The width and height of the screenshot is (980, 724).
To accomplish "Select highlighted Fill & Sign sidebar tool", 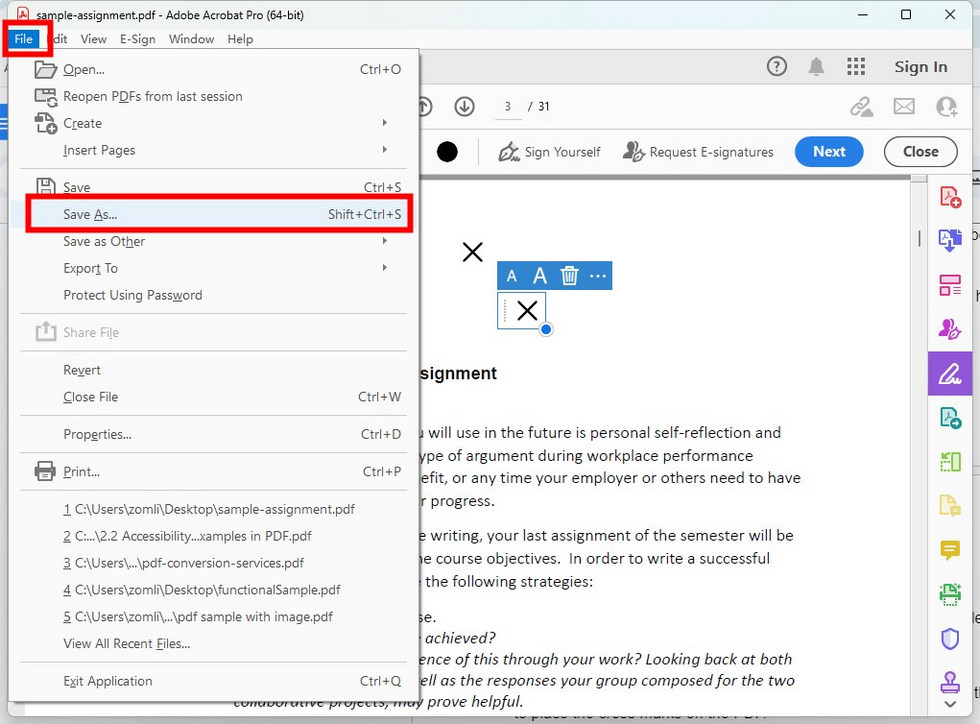I will pyautogui.click(x=950, y=374).
